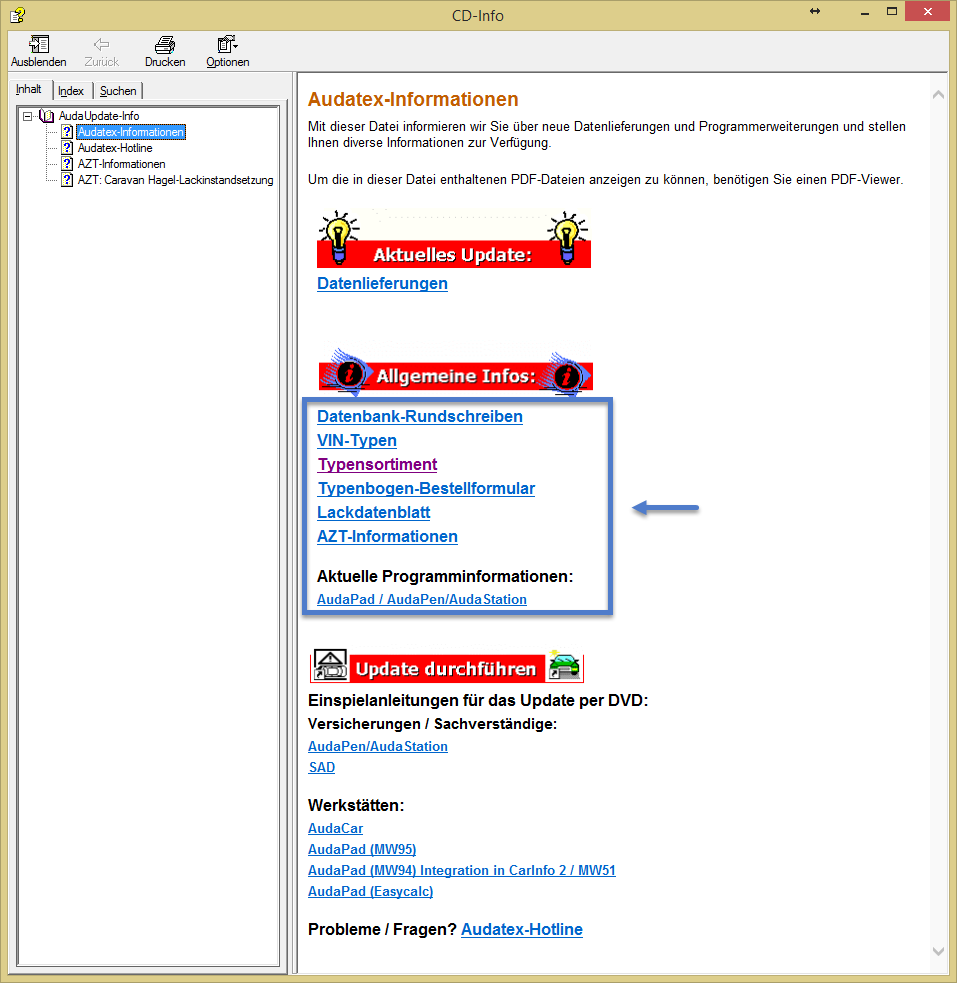Select AudaUpdate-Info in the tree
957x983 pixels.
click(99, 116)
